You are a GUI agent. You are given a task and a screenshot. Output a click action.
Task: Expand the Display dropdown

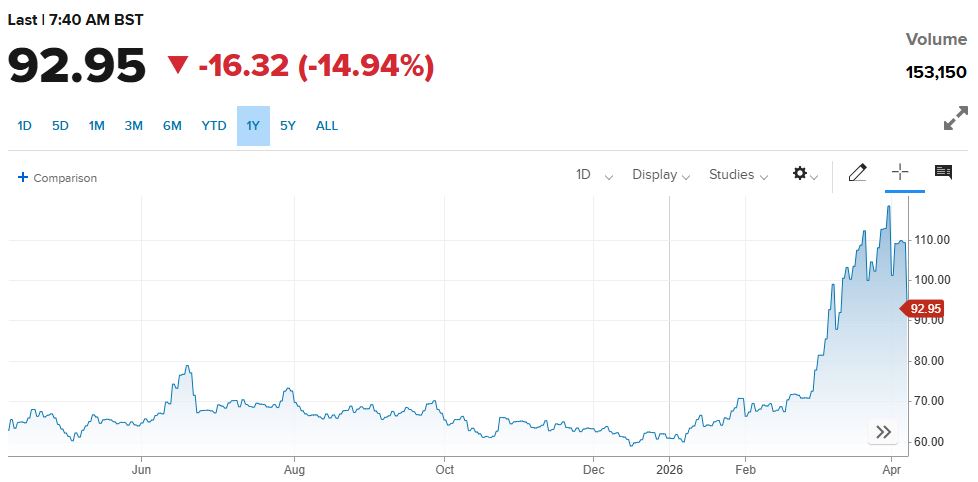661,175
